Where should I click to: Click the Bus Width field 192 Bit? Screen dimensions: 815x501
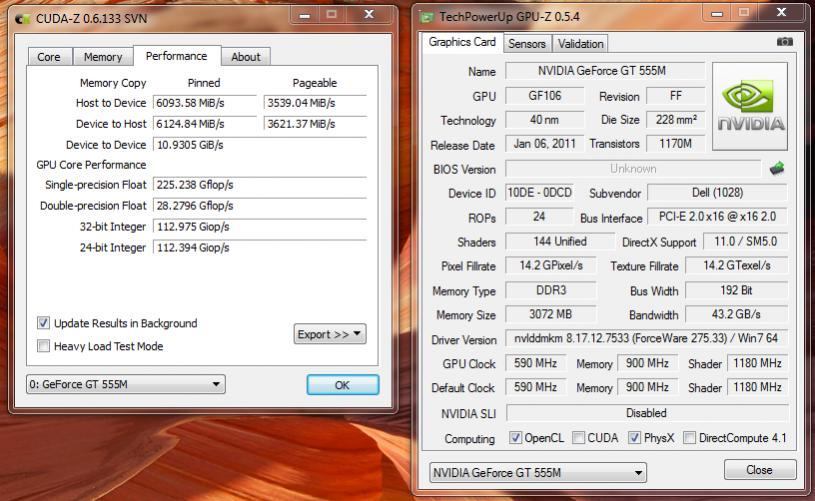[x=736, y=290]
